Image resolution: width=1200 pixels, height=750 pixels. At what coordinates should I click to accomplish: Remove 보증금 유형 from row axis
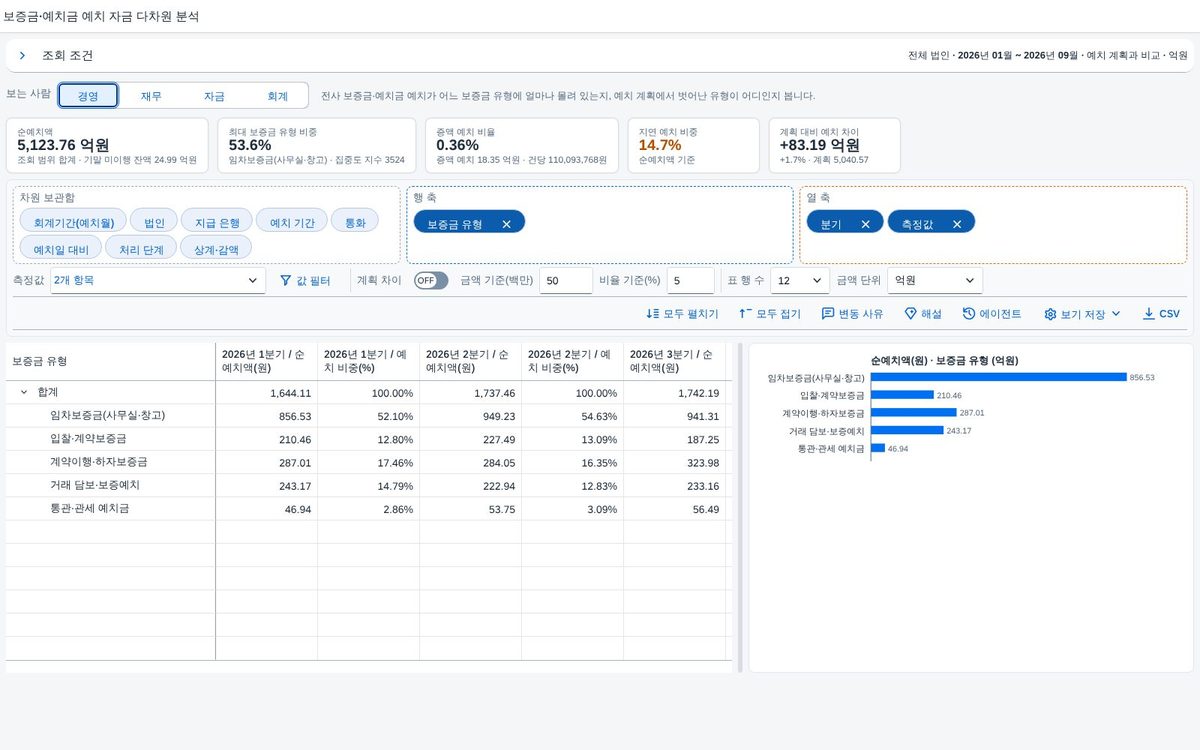pyautogui.click(x=506, y=224)
